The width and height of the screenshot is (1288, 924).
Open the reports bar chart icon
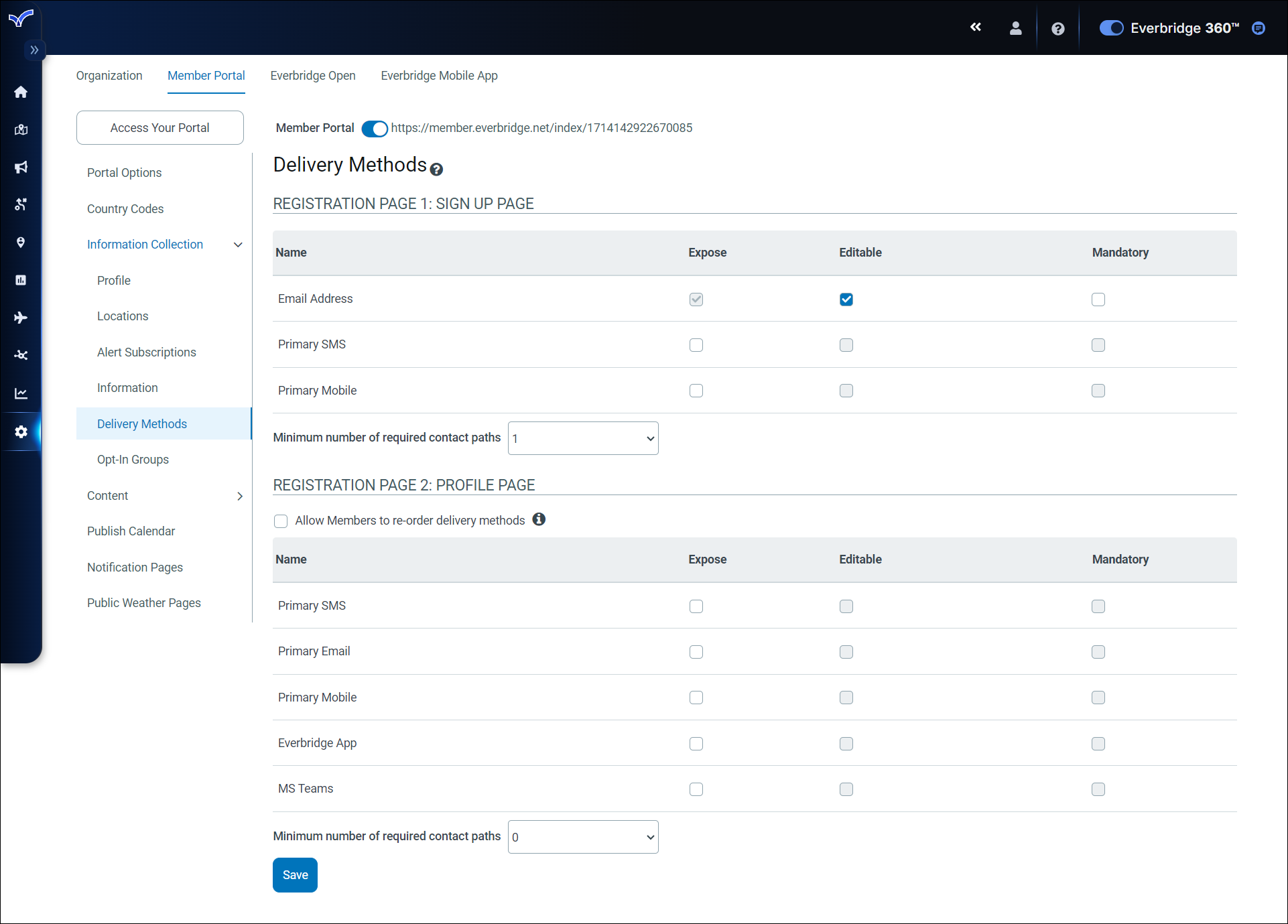tap(21, 280)
